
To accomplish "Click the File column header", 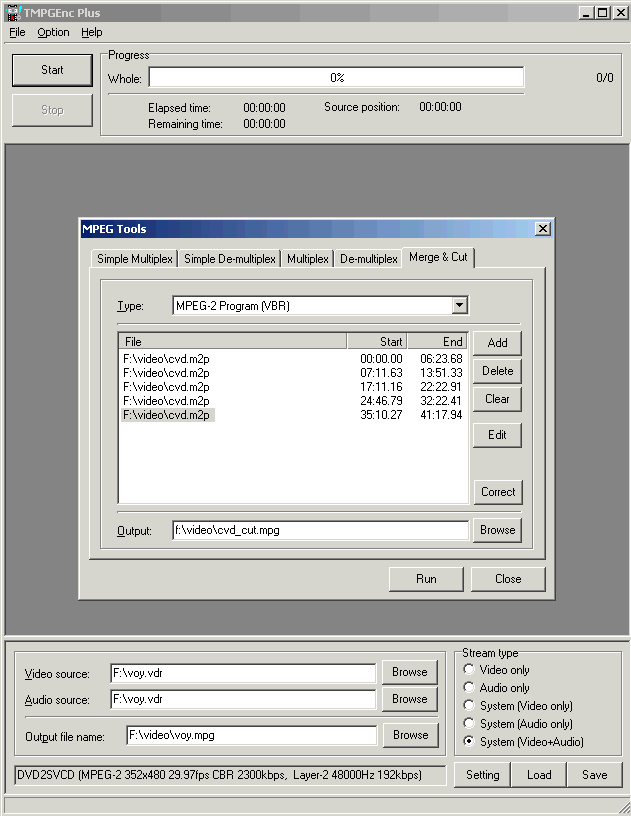I will [232, 341].
